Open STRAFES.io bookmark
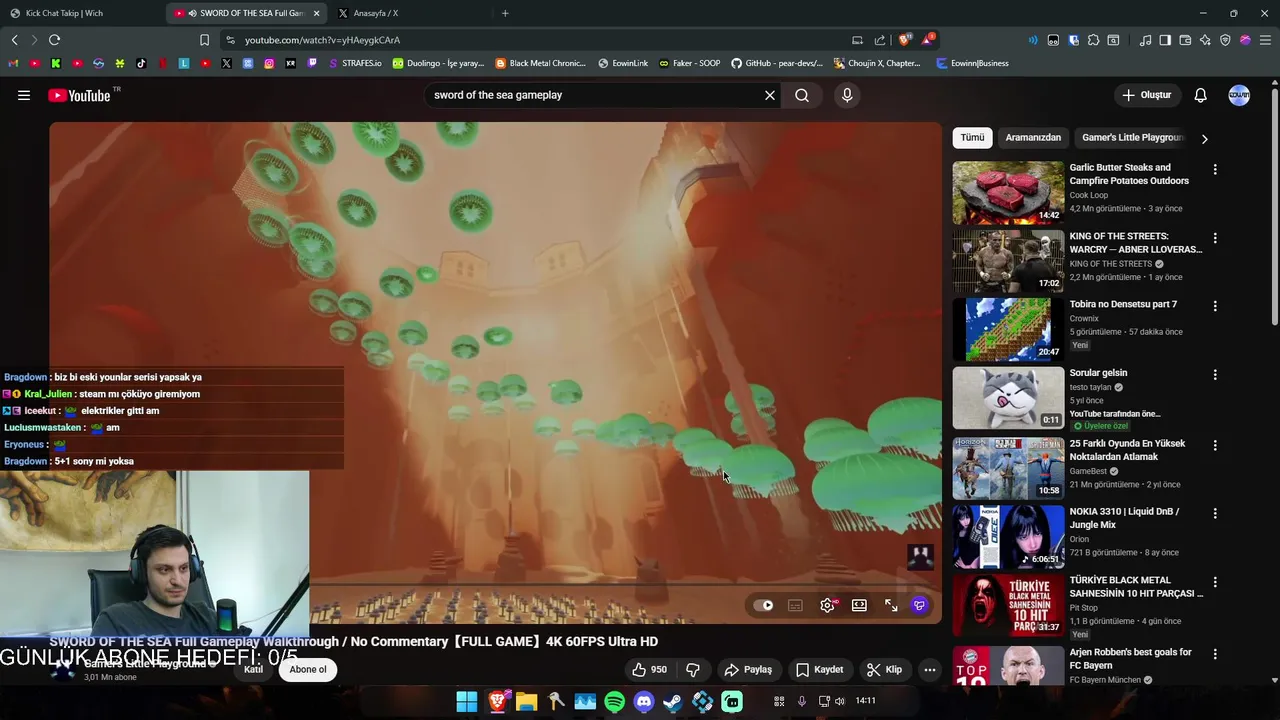Screen dimensions: 1280x720 [x=355, y=63]
